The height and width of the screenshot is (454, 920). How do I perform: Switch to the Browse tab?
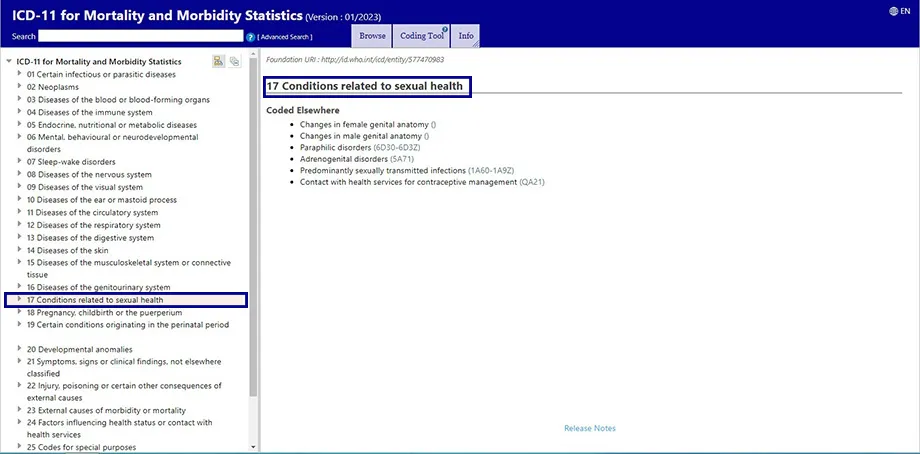click(x=372, y=36)
